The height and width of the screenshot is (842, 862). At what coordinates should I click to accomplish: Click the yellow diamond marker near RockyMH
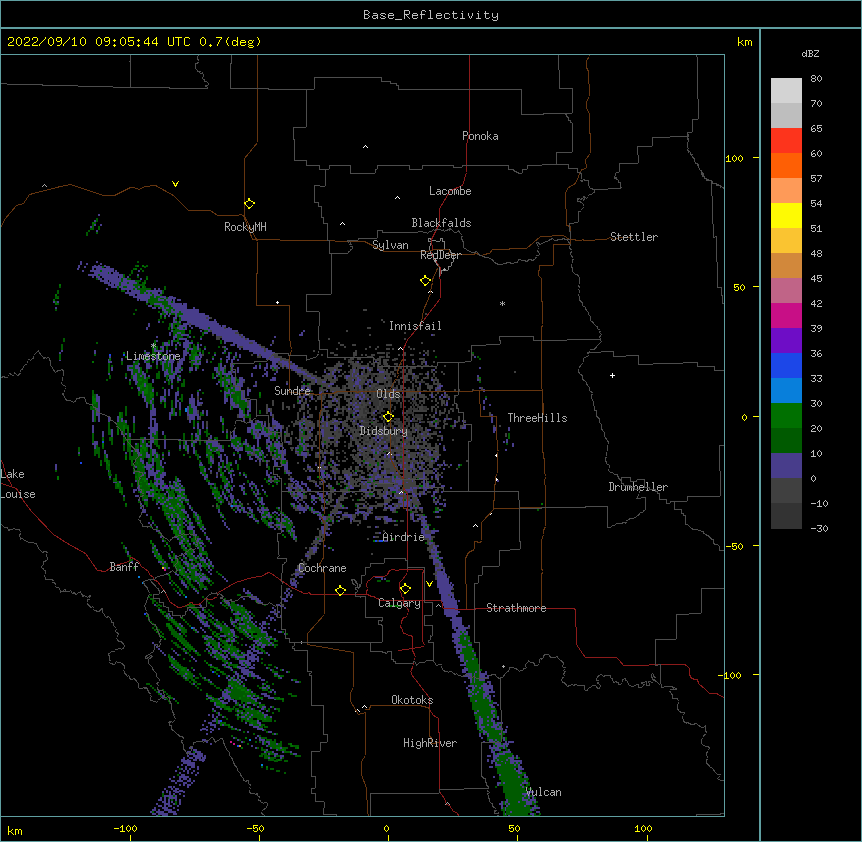[x=249, y=204]
